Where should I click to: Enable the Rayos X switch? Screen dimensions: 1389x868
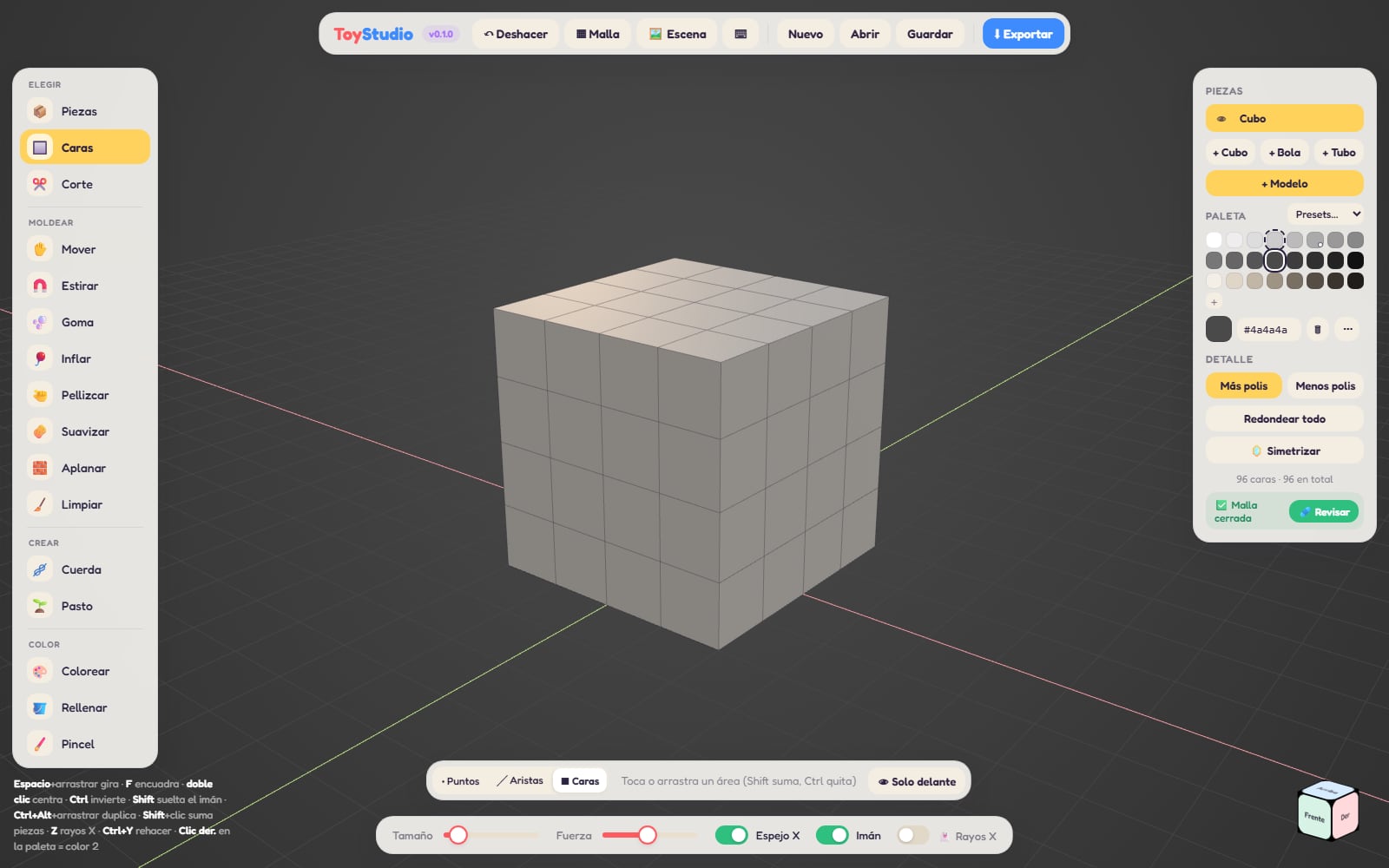[912, 835]
